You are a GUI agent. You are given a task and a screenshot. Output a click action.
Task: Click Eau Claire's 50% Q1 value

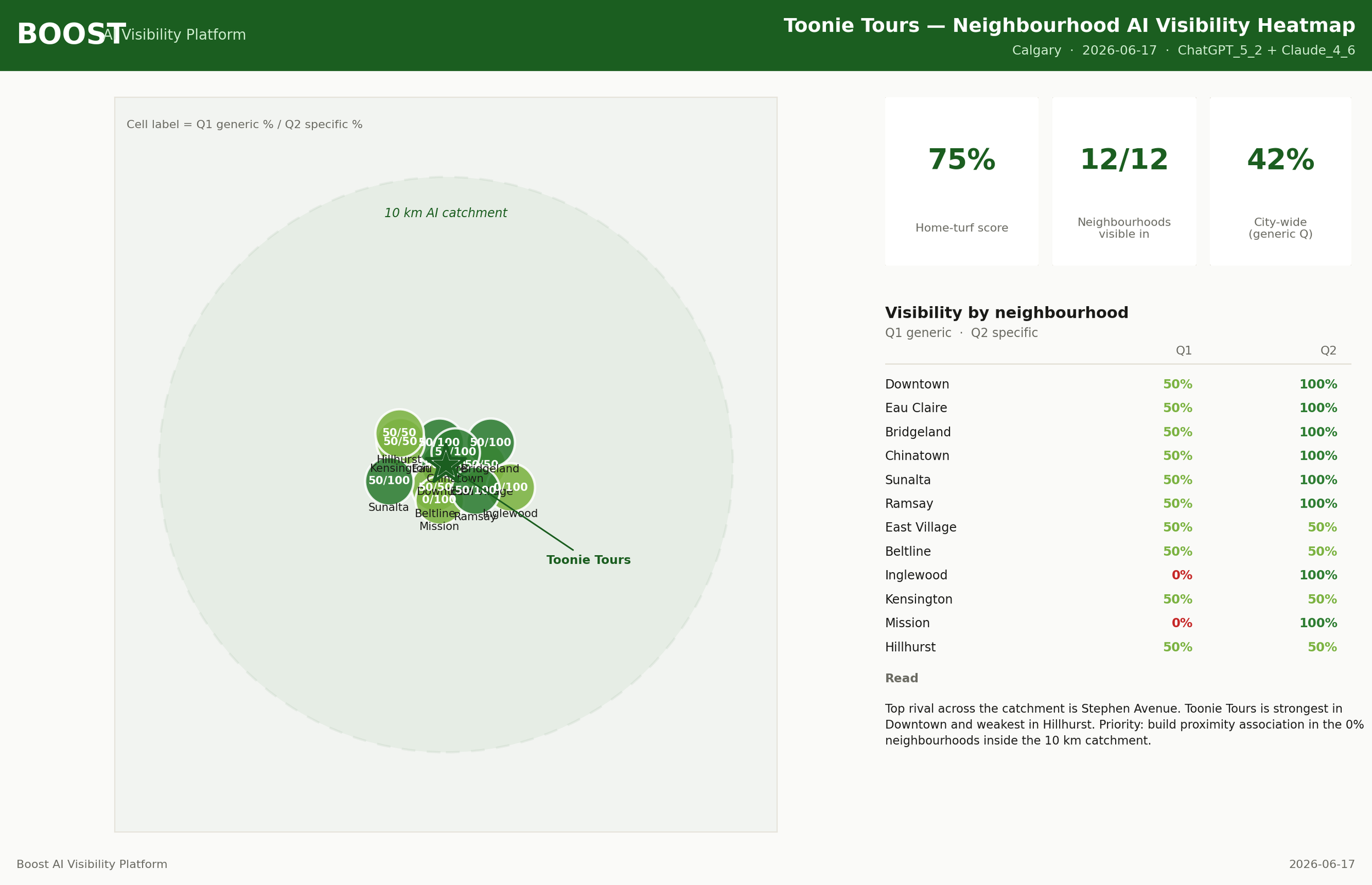click(1178, 408)
